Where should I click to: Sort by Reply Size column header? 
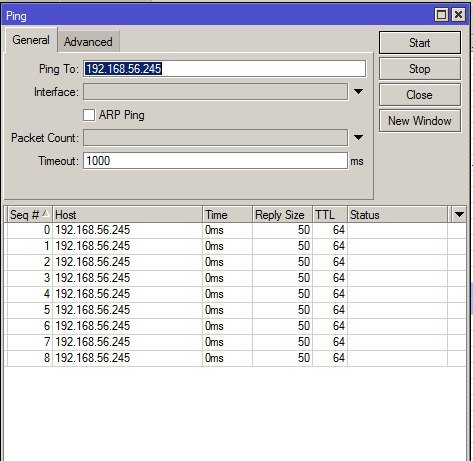(x=282, y=215)
